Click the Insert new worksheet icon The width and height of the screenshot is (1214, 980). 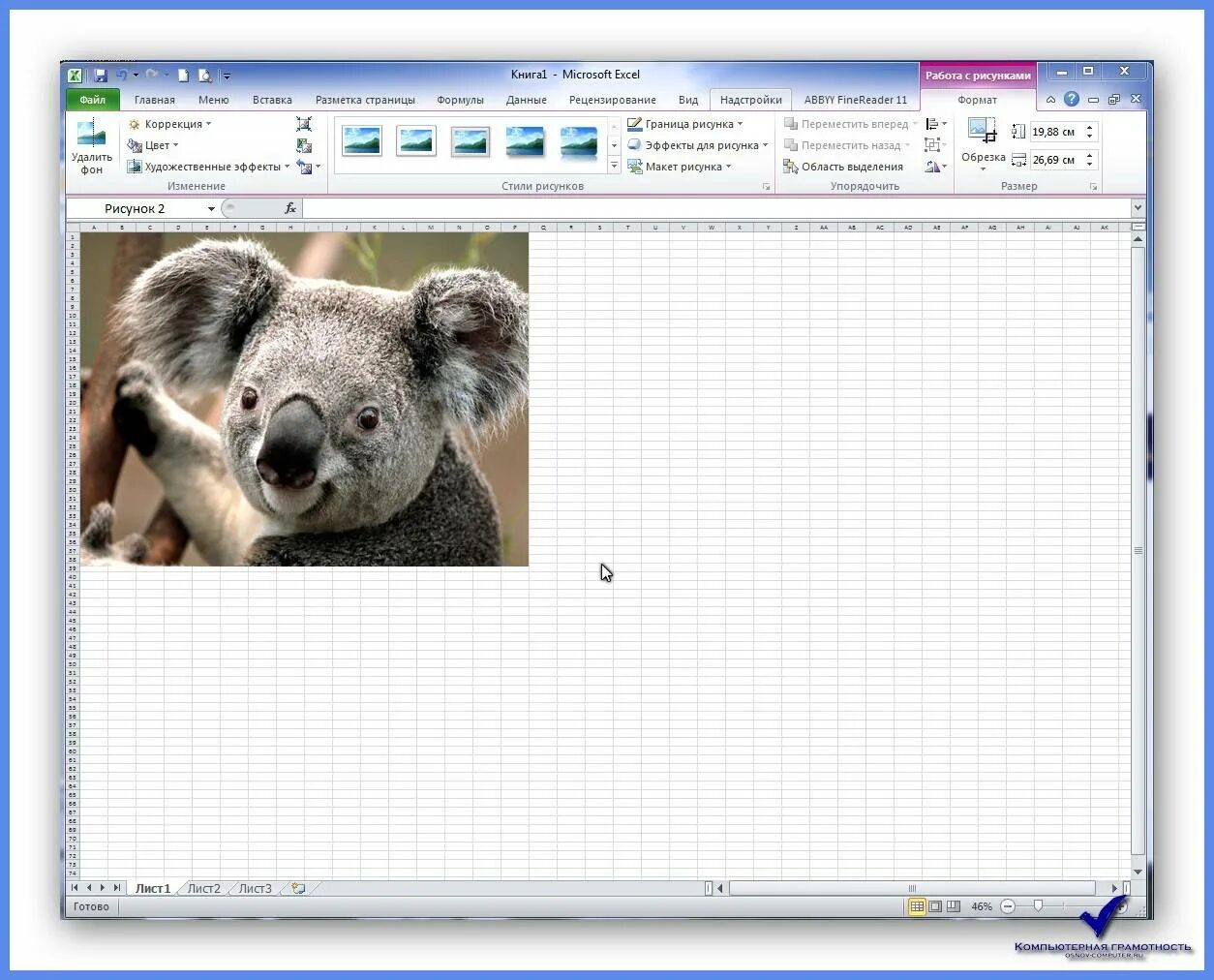coord(298,888)
